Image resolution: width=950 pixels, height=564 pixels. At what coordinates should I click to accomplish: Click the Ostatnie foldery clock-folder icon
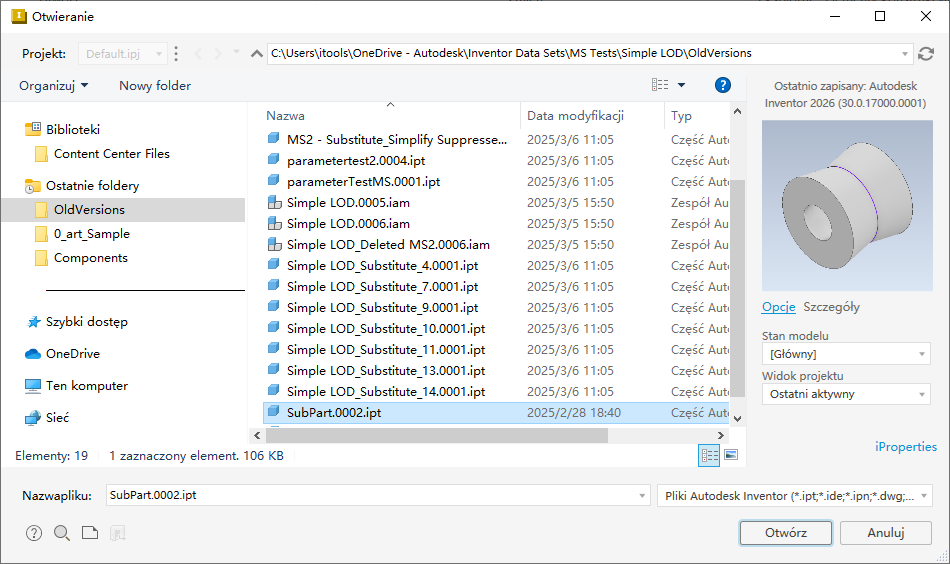point(33,185)
